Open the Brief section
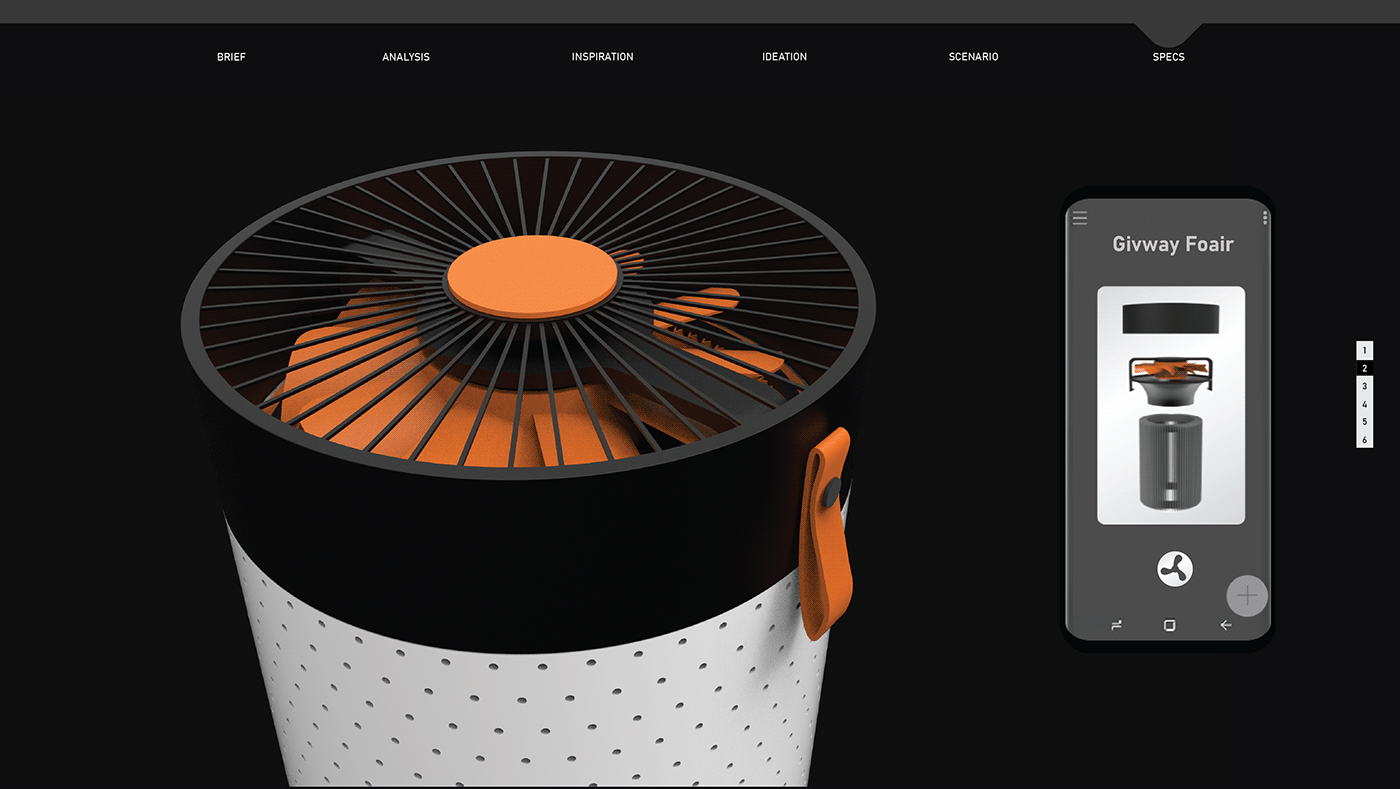Viewport: 1400px width, 789px height. pyautogui.click(x=231, y=57)
